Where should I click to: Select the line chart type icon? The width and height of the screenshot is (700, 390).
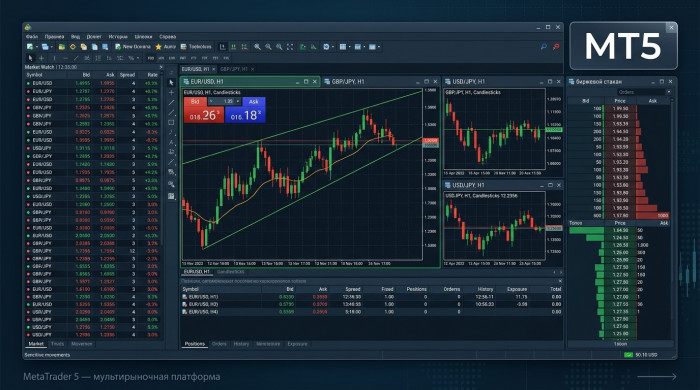[244, 46]
